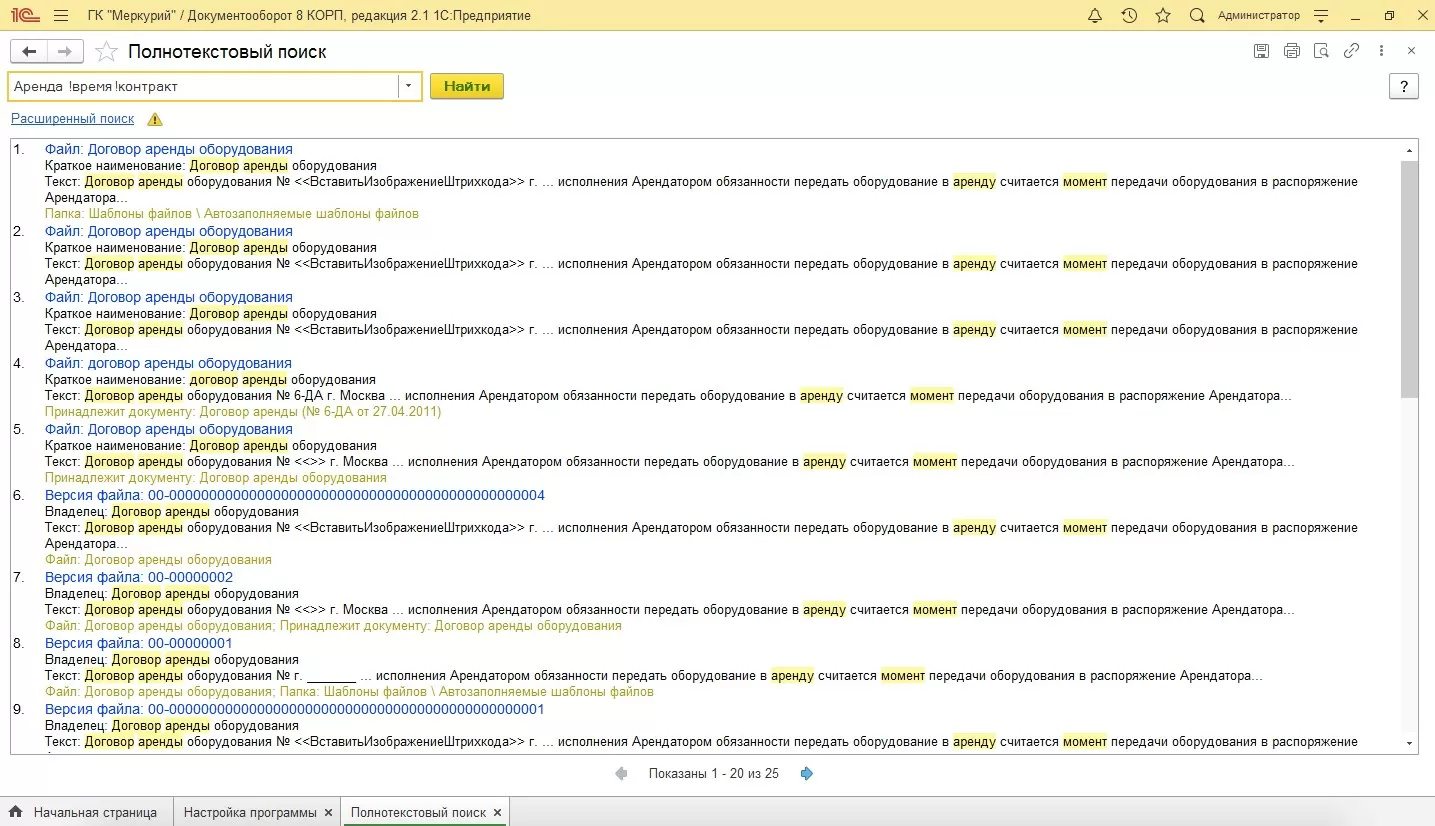Open favorites star in title bar
This screenshot has width=1435, height=826.
1162,16
